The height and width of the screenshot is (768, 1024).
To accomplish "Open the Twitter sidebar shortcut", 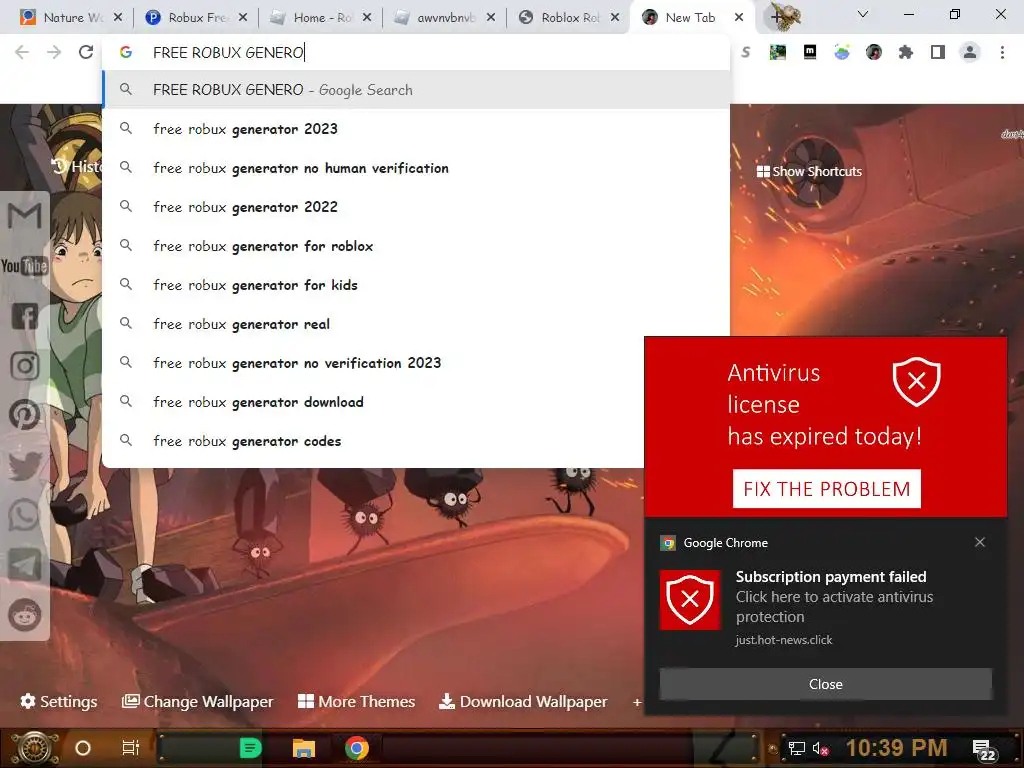I will tap(25, 466).
